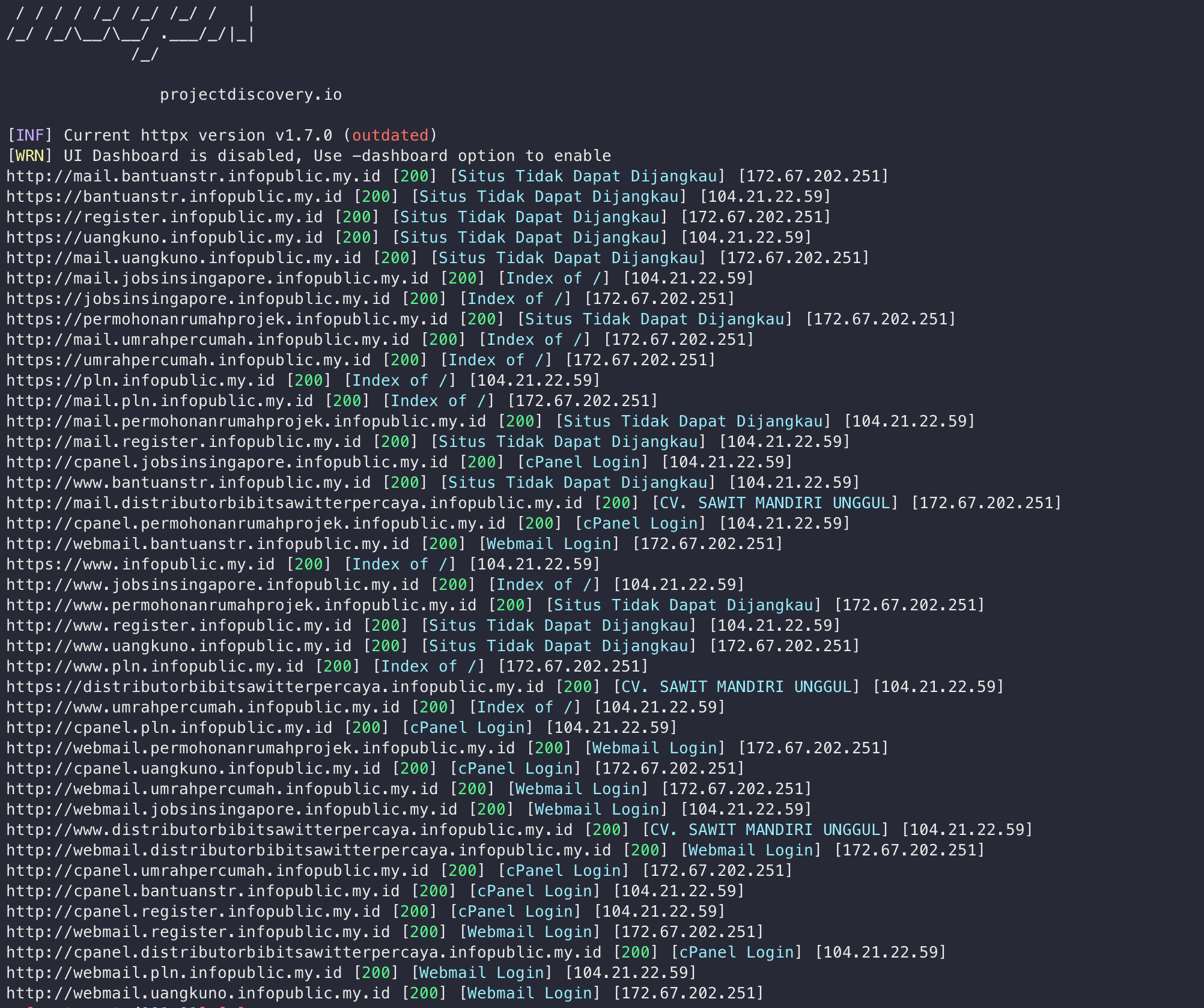Screen dimensions: 1204x1008
Task: Click the projectdiscovery.io link text
Action: coord(251,95)
